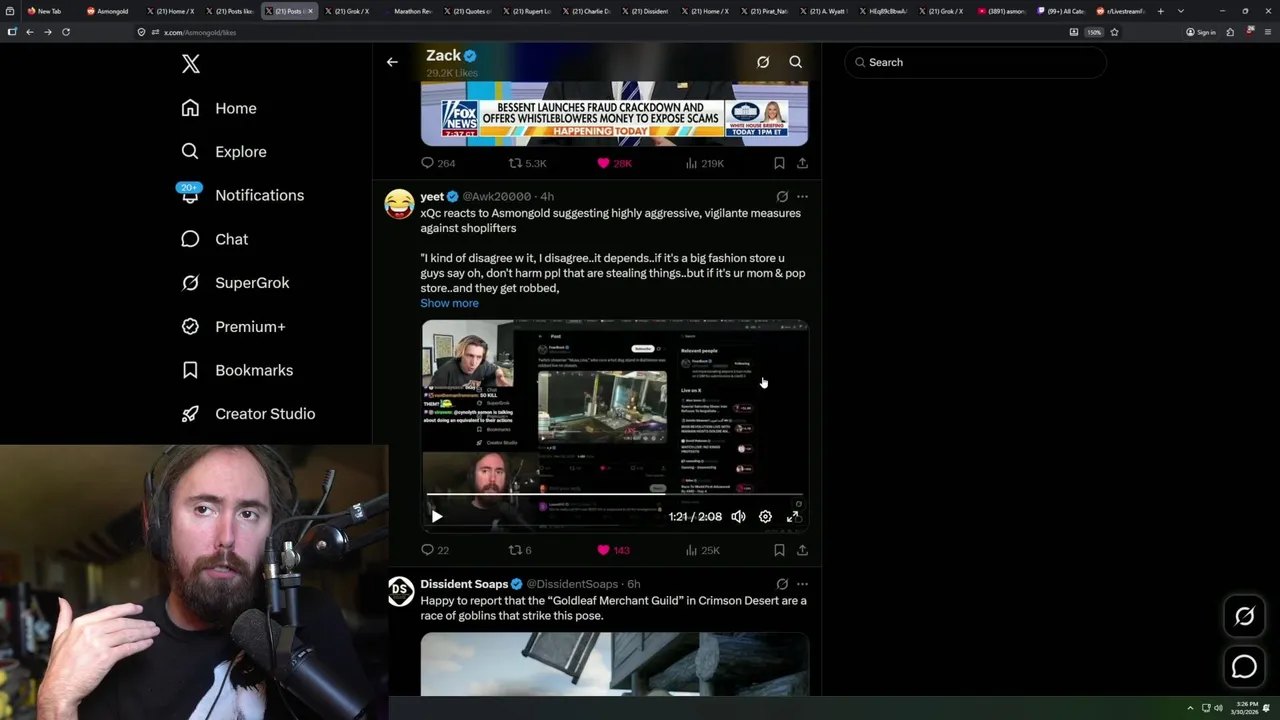Open the floating messages chat button
The height and width of the screenshot is (720, 1280).
tap(1244, 666)
